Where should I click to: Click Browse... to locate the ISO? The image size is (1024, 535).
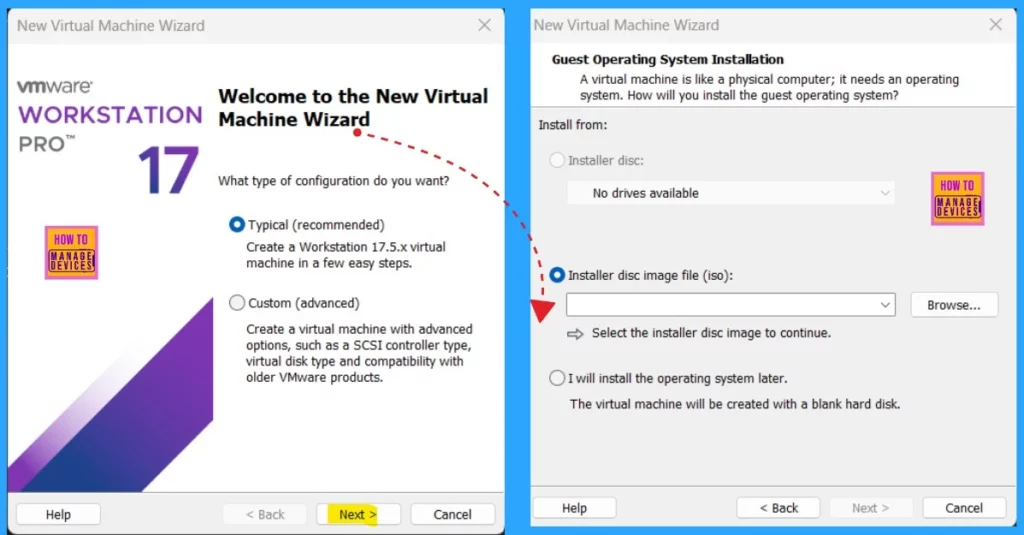point(954,305)
